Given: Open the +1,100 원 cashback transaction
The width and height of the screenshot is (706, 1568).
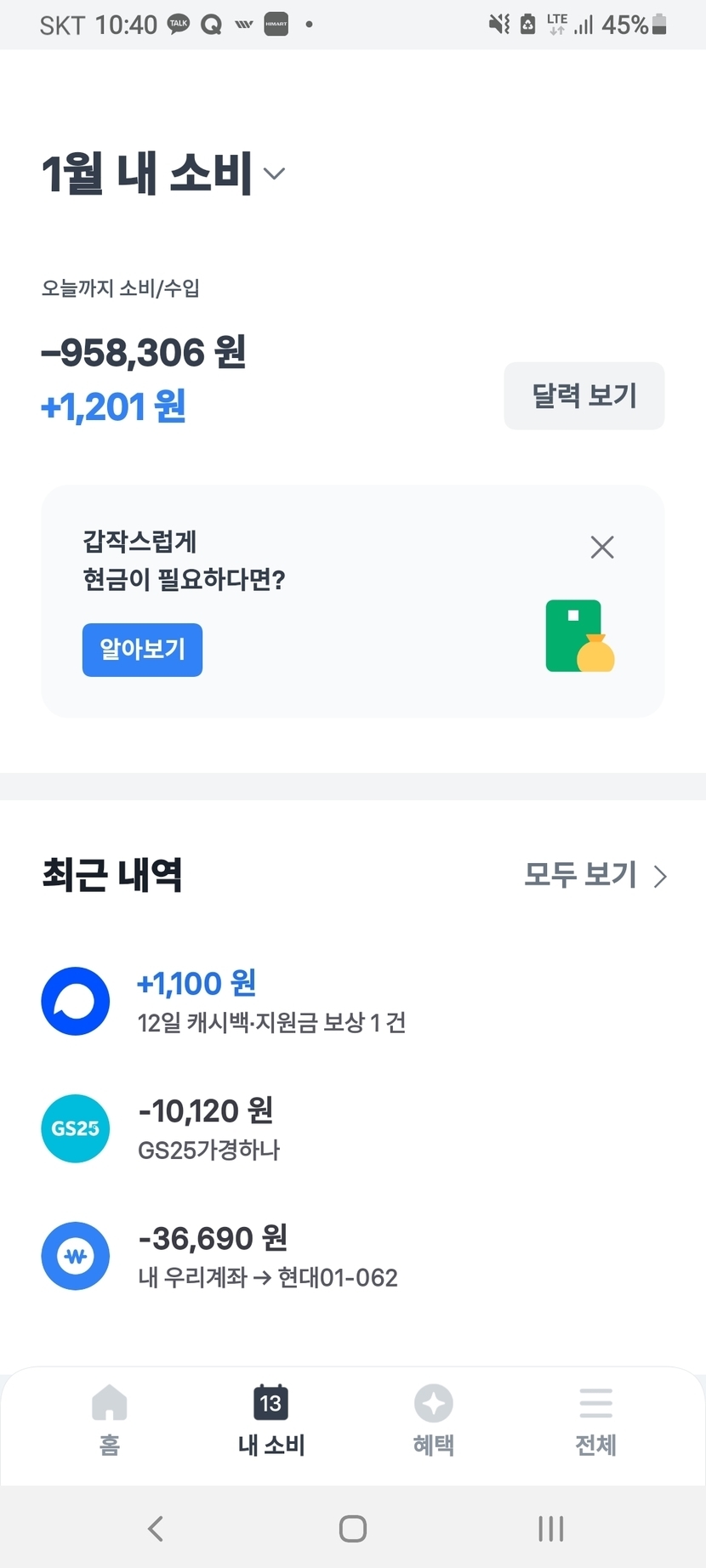Looking at the screenshot, I should [197, 984].
